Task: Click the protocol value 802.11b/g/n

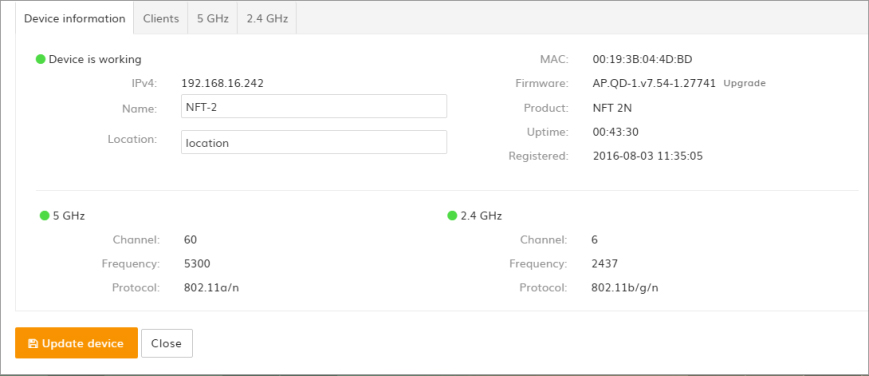Action: point(625,288)
